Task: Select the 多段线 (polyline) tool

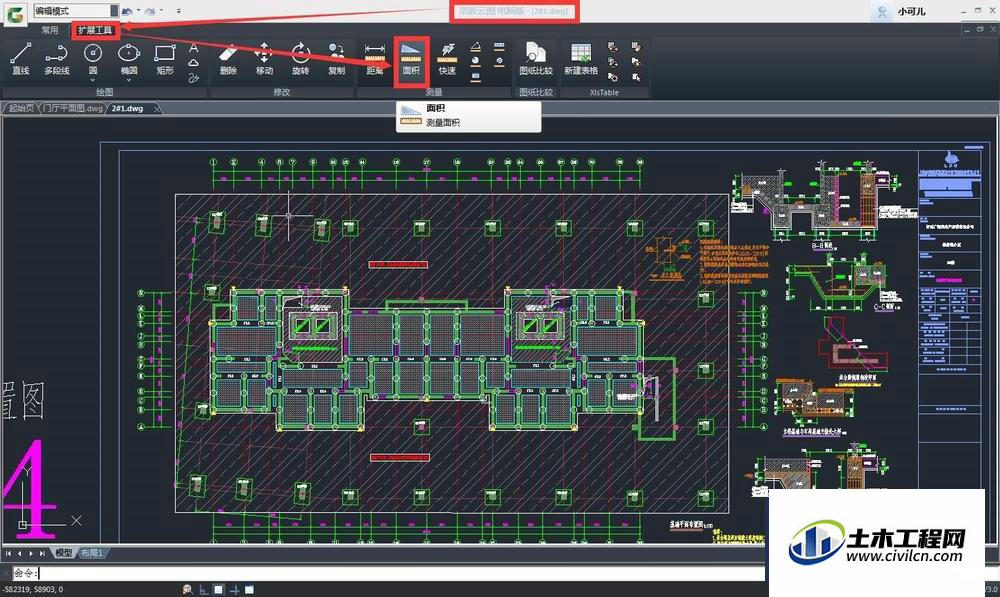Action: (x=57, y=59)
